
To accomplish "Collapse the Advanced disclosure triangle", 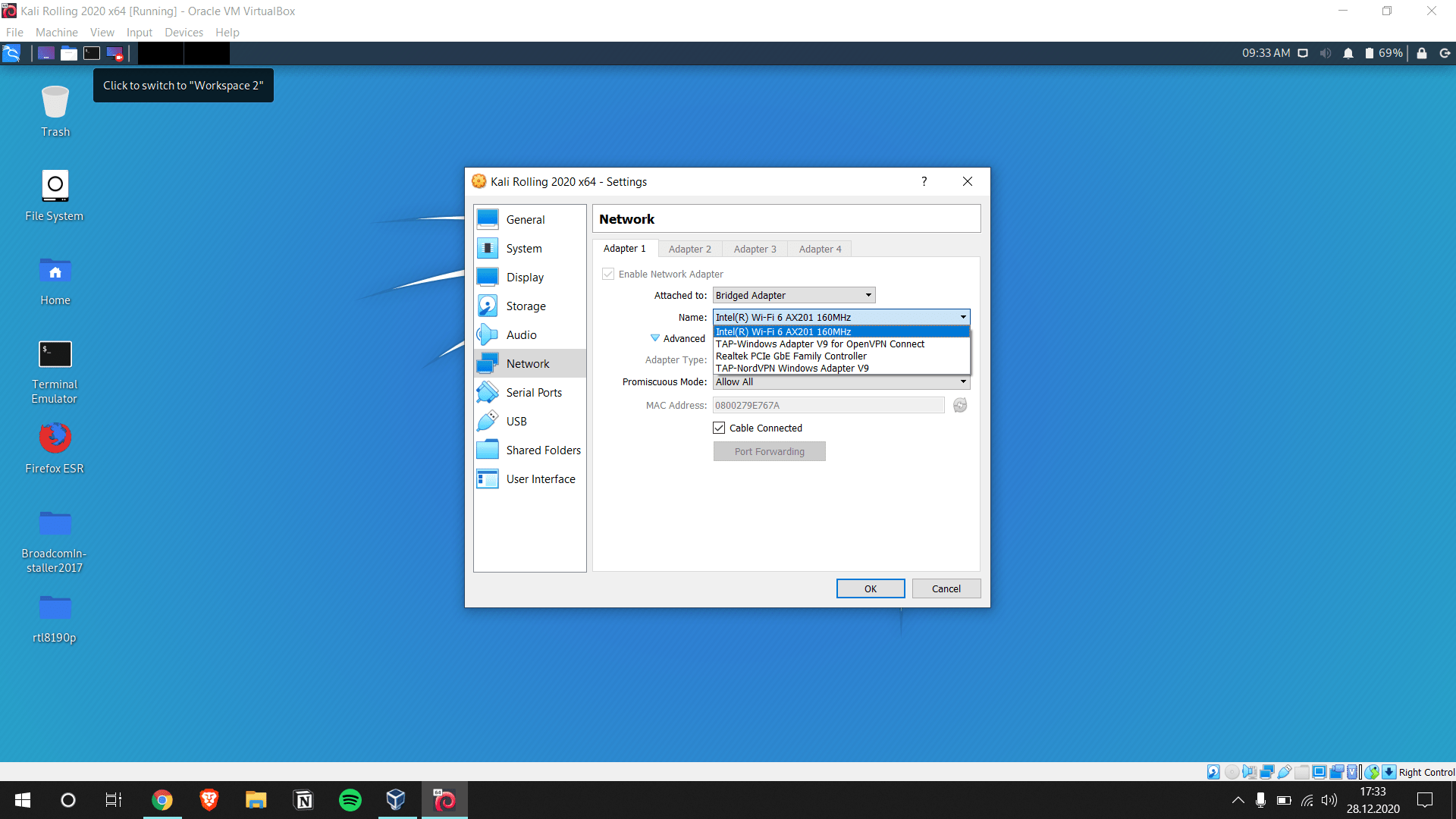I will [x=654, y=338].
